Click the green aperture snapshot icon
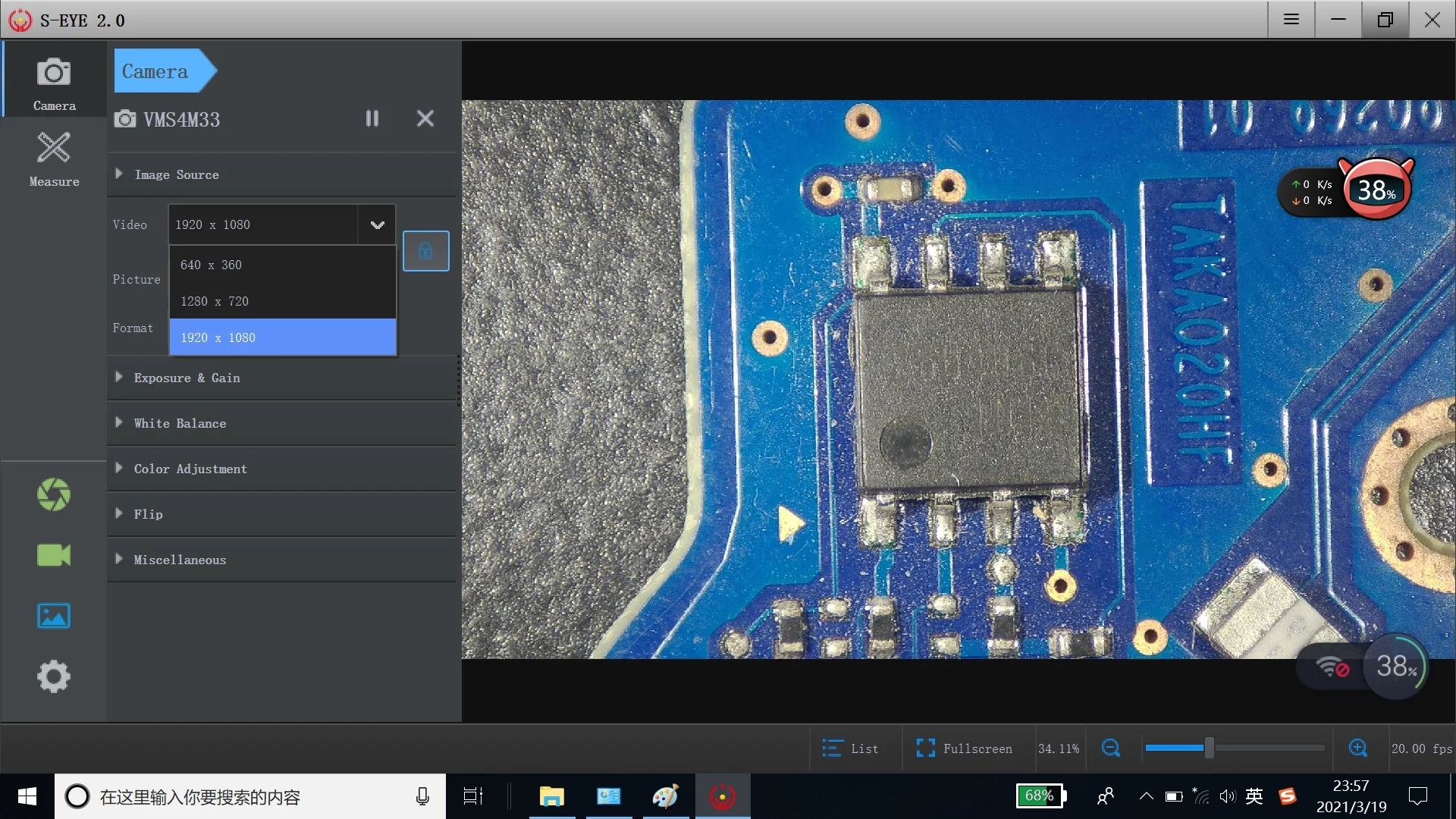1456x819 pixels. click(x=54, y=494)
